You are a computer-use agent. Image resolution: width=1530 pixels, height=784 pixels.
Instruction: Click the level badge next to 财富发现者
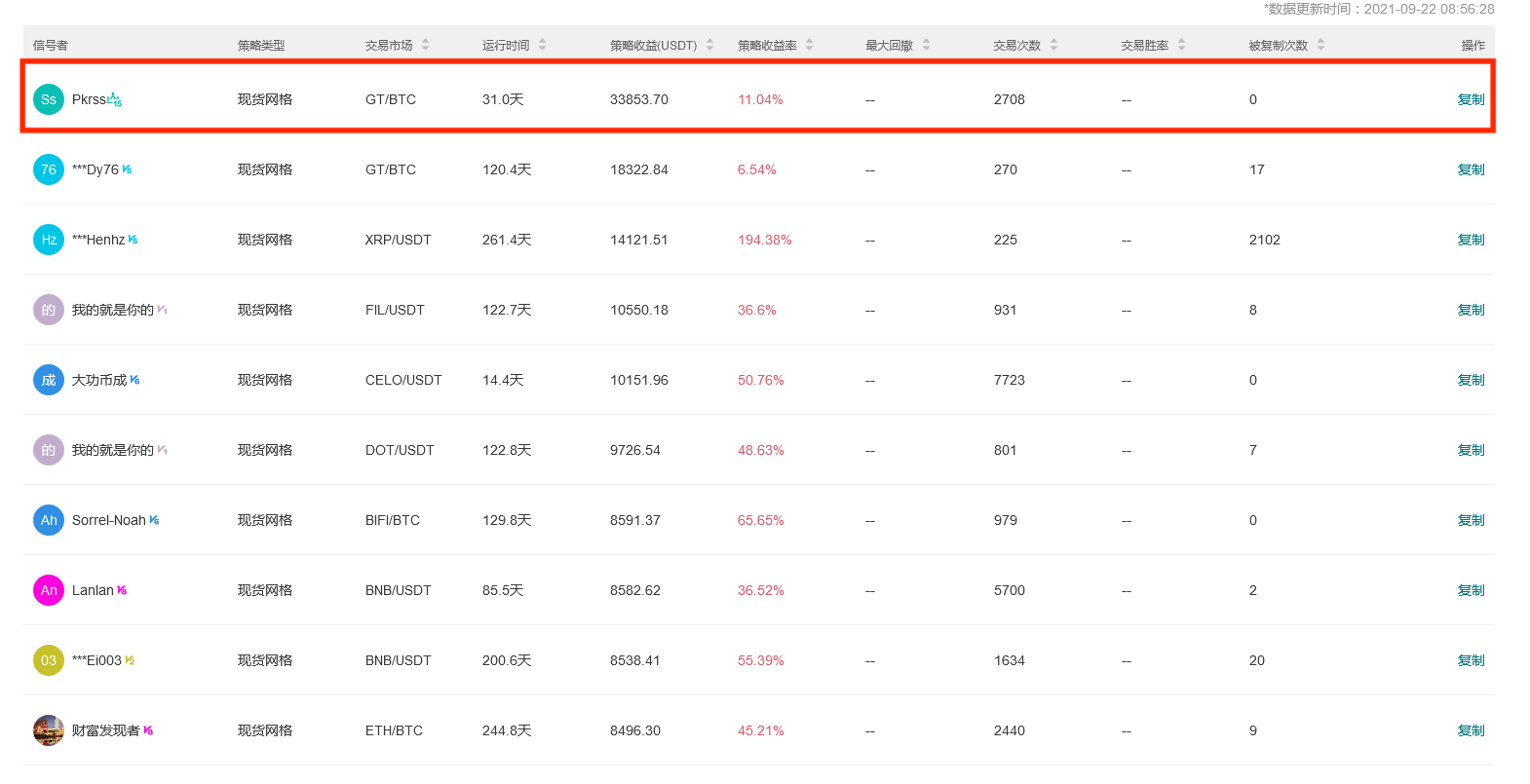(x=148, y=730)
